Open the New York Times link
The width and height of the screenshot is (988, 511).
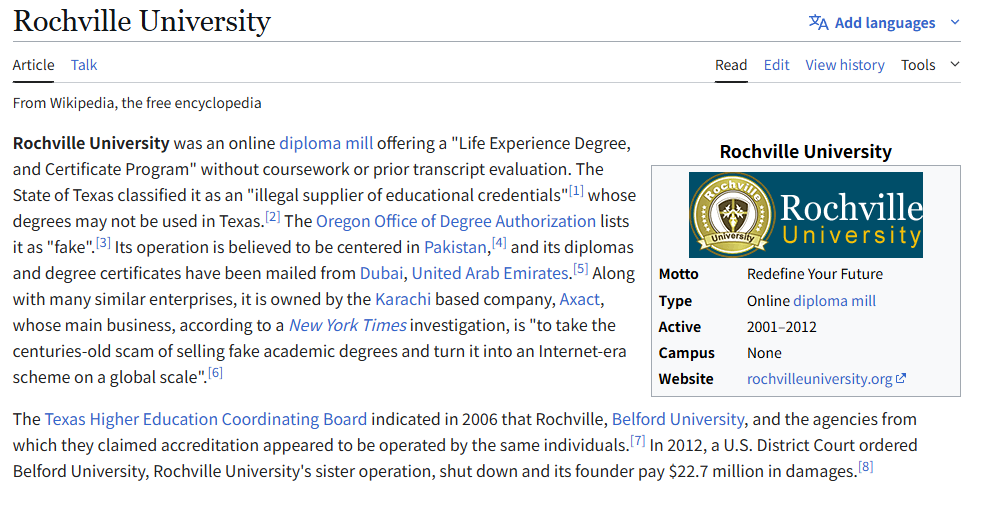click(347, 325)
